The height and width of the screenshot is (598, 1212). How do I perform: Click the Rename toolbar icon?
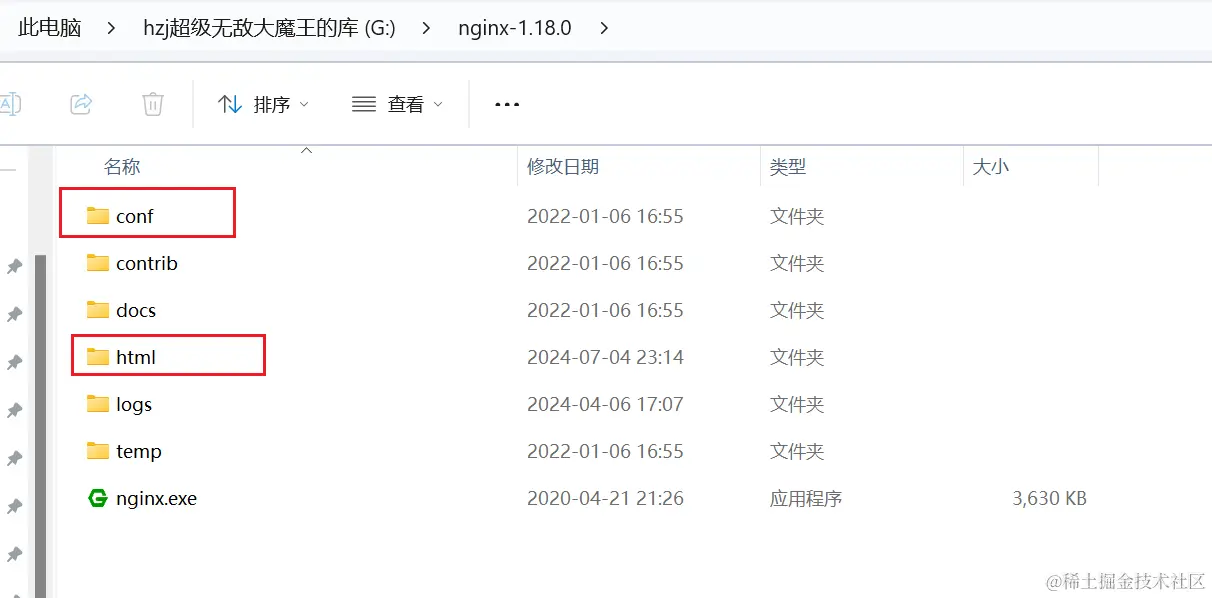(x=9, y=103)
